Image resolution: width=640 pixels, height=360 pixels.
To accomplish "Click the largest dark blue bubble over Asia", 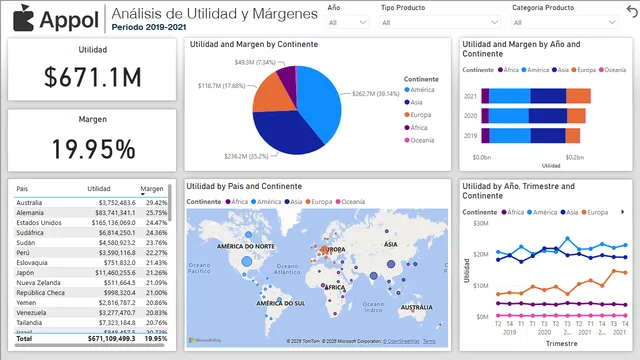I will (391, 264).
